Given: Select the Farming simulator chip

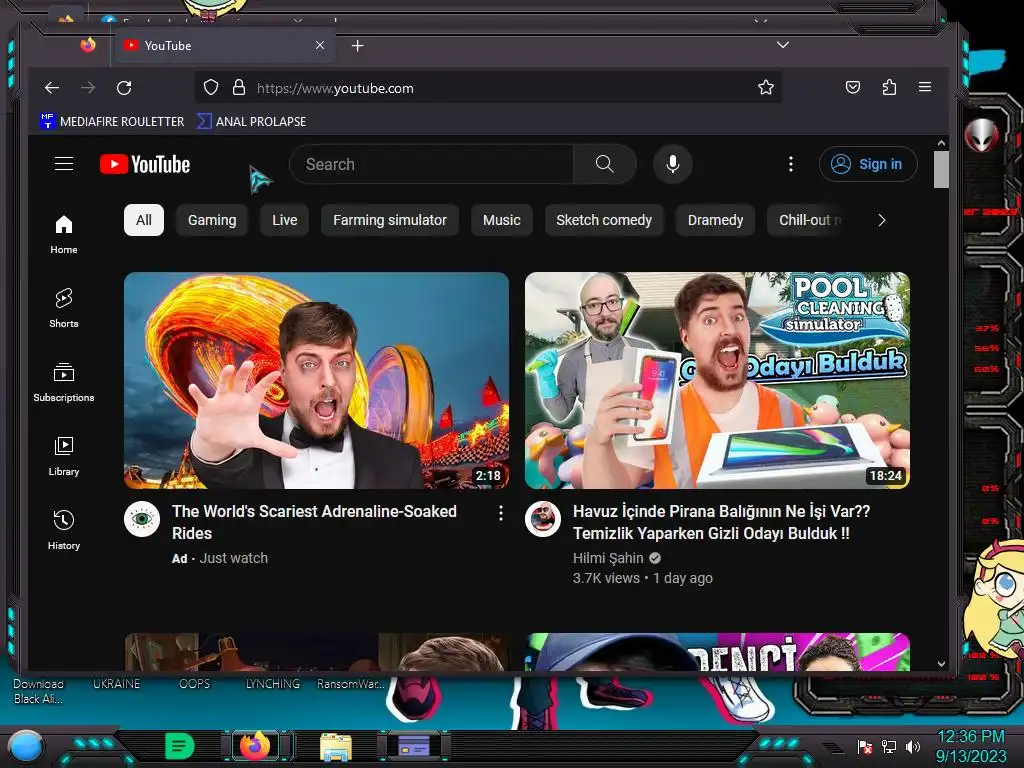Looking at the screenshot, I should coord(390,220).
